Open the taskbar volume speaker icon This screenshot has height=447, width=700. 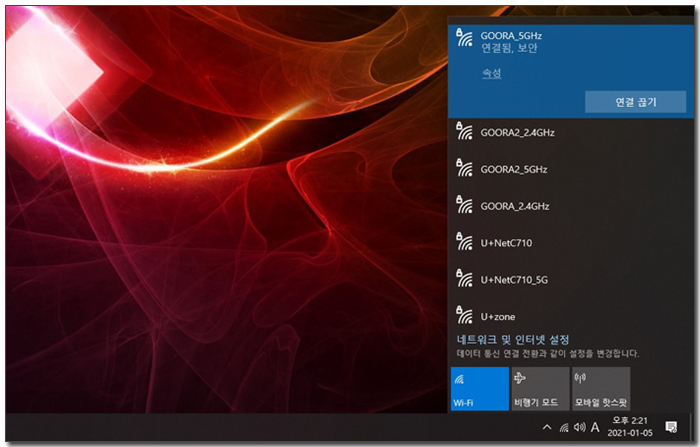coord(579,427)
